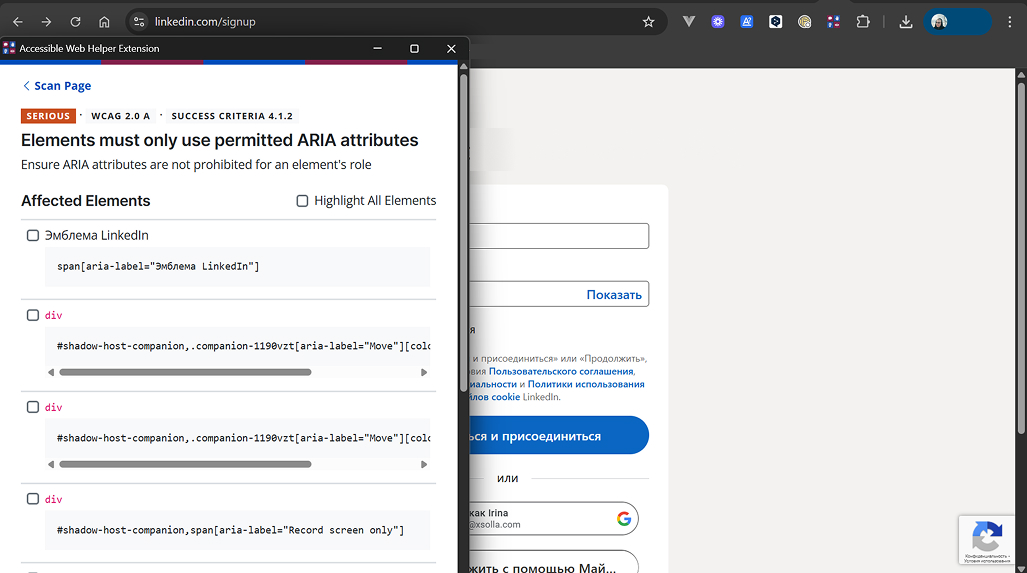The image size is (1027, 573).
Task: Go to browser home page icon
Action: click(x=104, y=21)
